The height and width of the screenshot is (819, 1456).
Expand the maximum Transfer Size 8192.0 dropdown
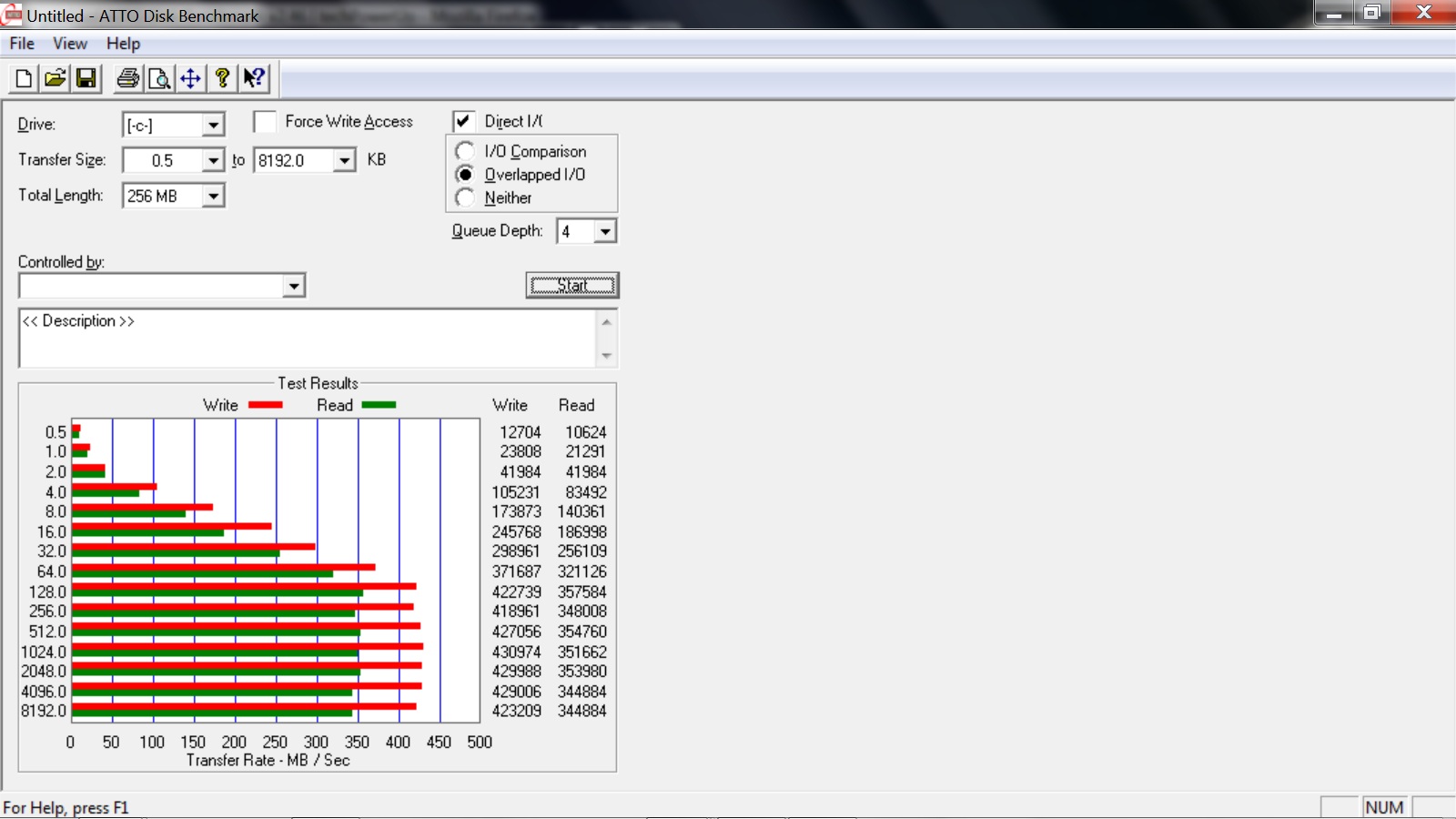pos(344,160)
